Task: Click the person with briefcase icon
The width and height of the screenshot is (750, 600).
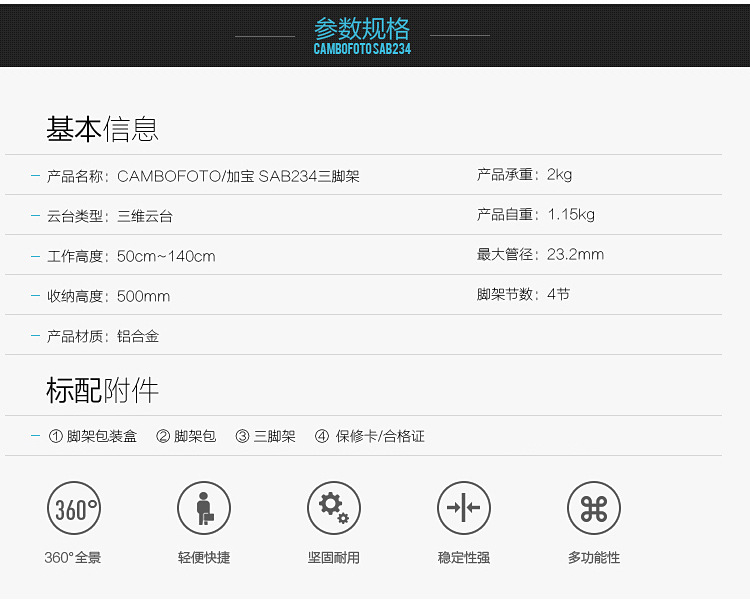Action: point(204,508)
